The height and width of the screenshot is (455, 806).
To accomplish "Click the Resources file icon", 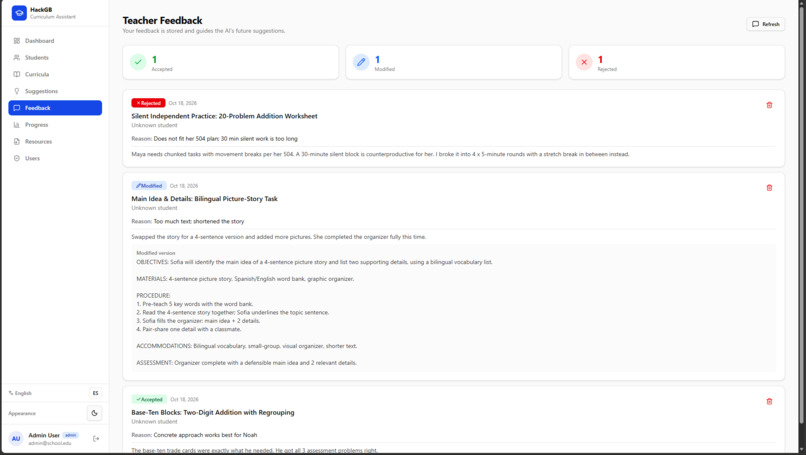I will click(x=16, y=141).
